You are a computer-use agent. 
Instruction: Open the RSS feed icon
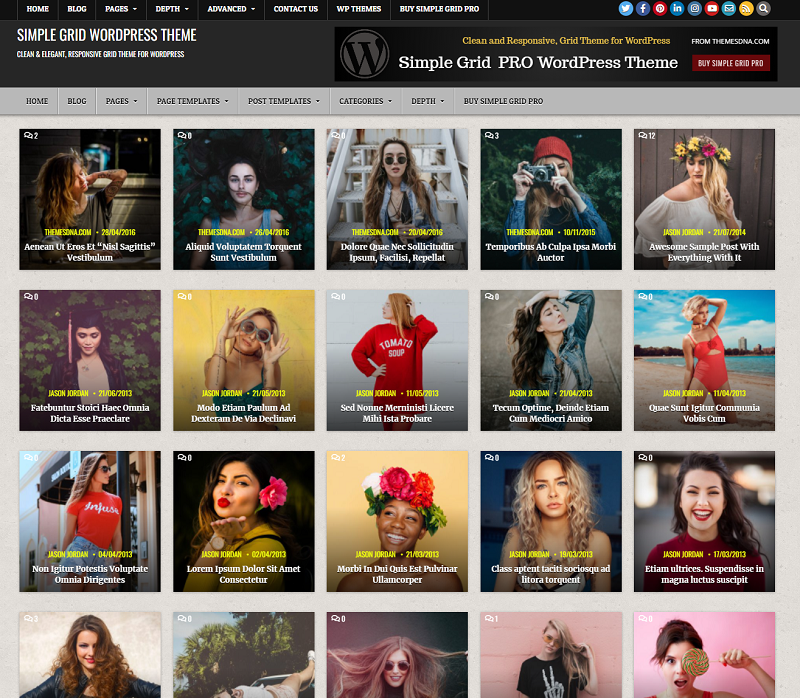click(746, 8)
